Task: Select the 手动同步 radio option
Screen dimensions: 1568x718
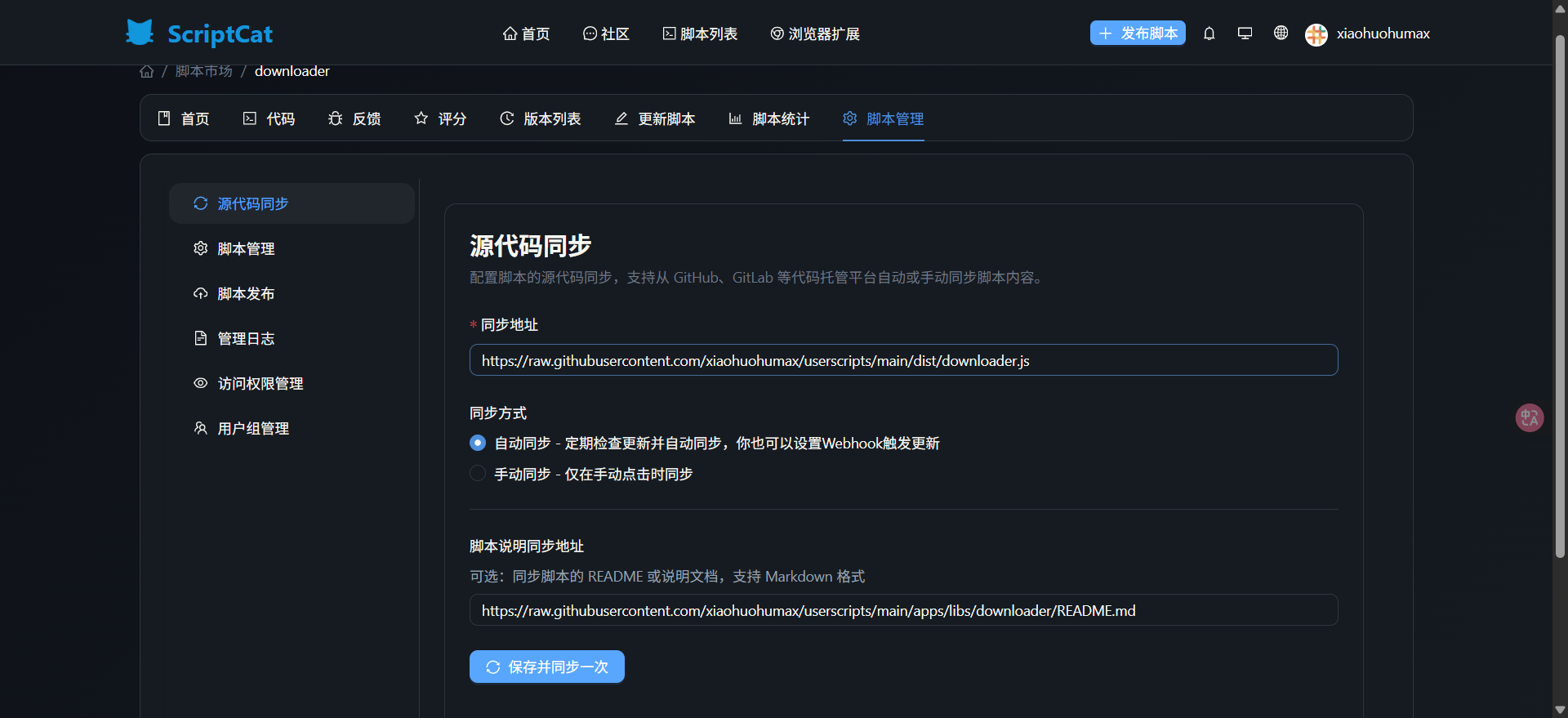Action: click(478, 474)
